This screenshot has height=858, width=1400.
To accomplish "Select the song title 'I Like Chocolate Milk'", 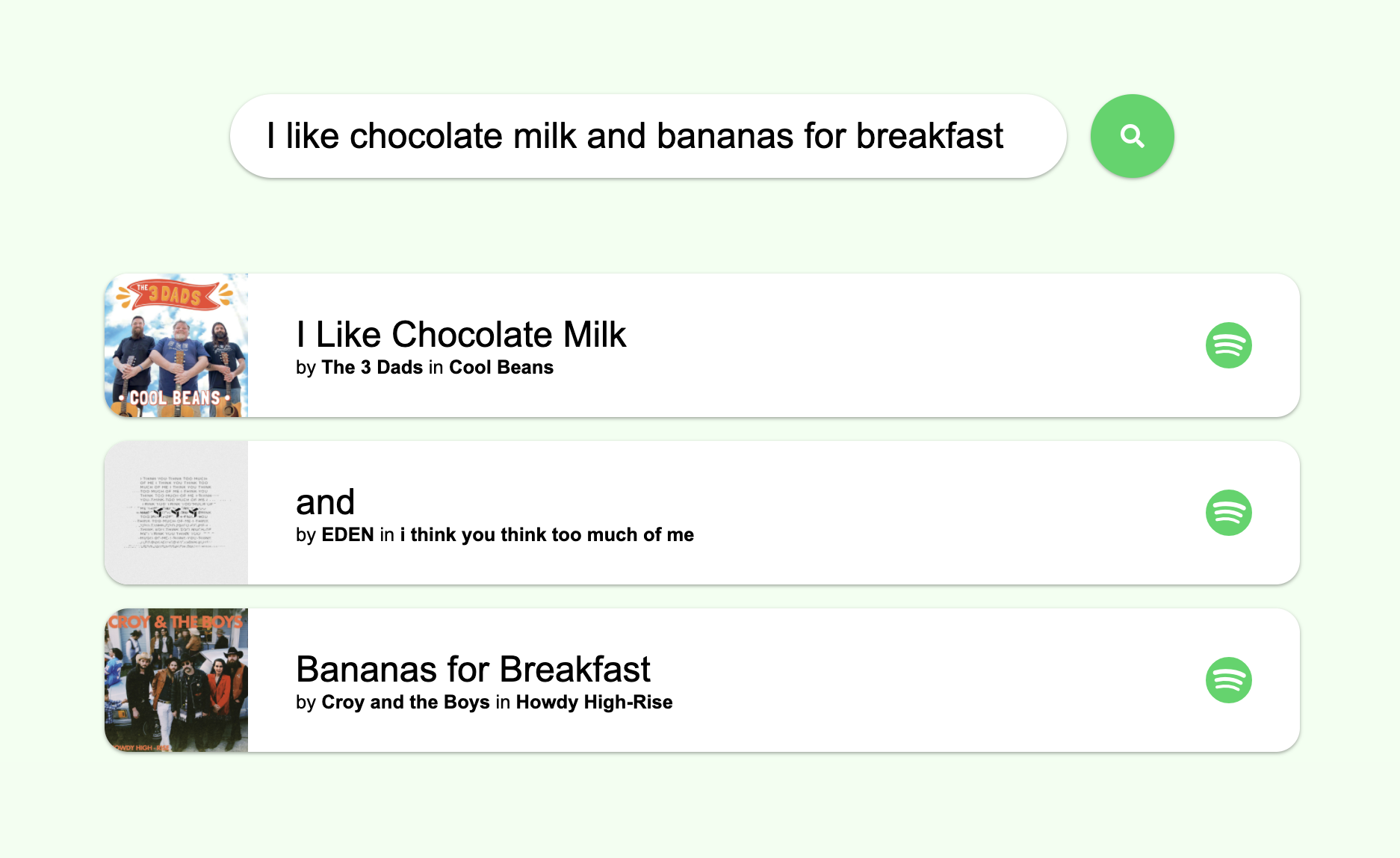I will pyautogui.click(x=461, y=334).
